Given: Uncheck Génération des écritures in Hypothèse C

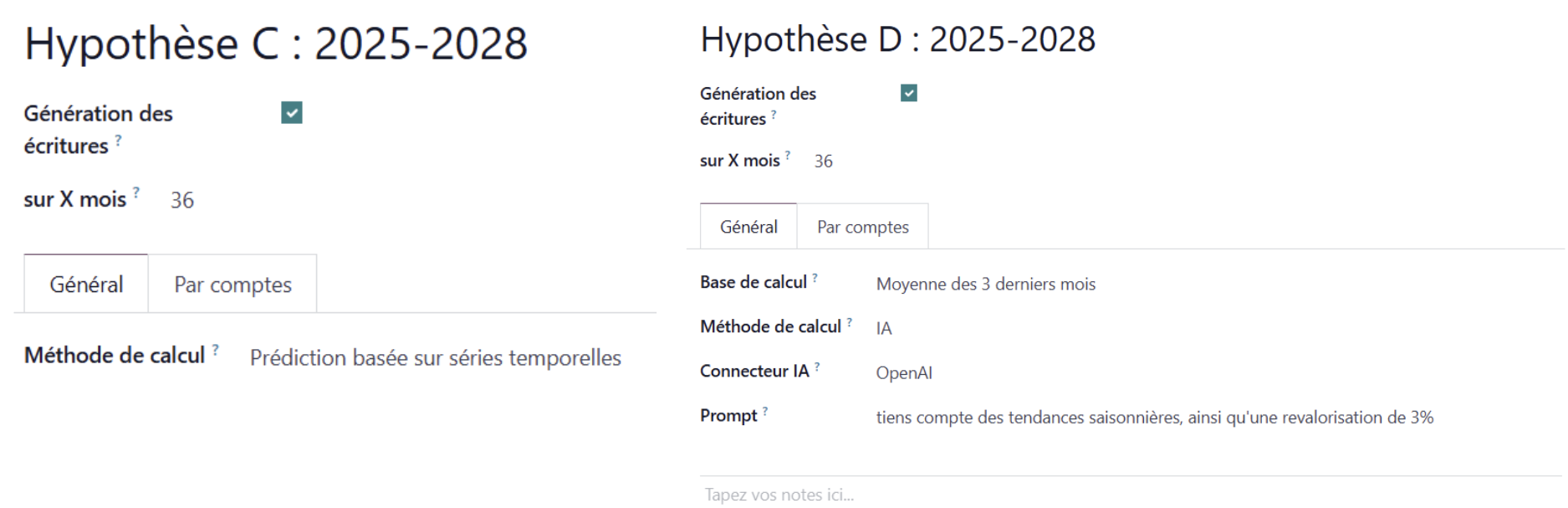Looking at the screenshot, I should [x=292, y=113].
